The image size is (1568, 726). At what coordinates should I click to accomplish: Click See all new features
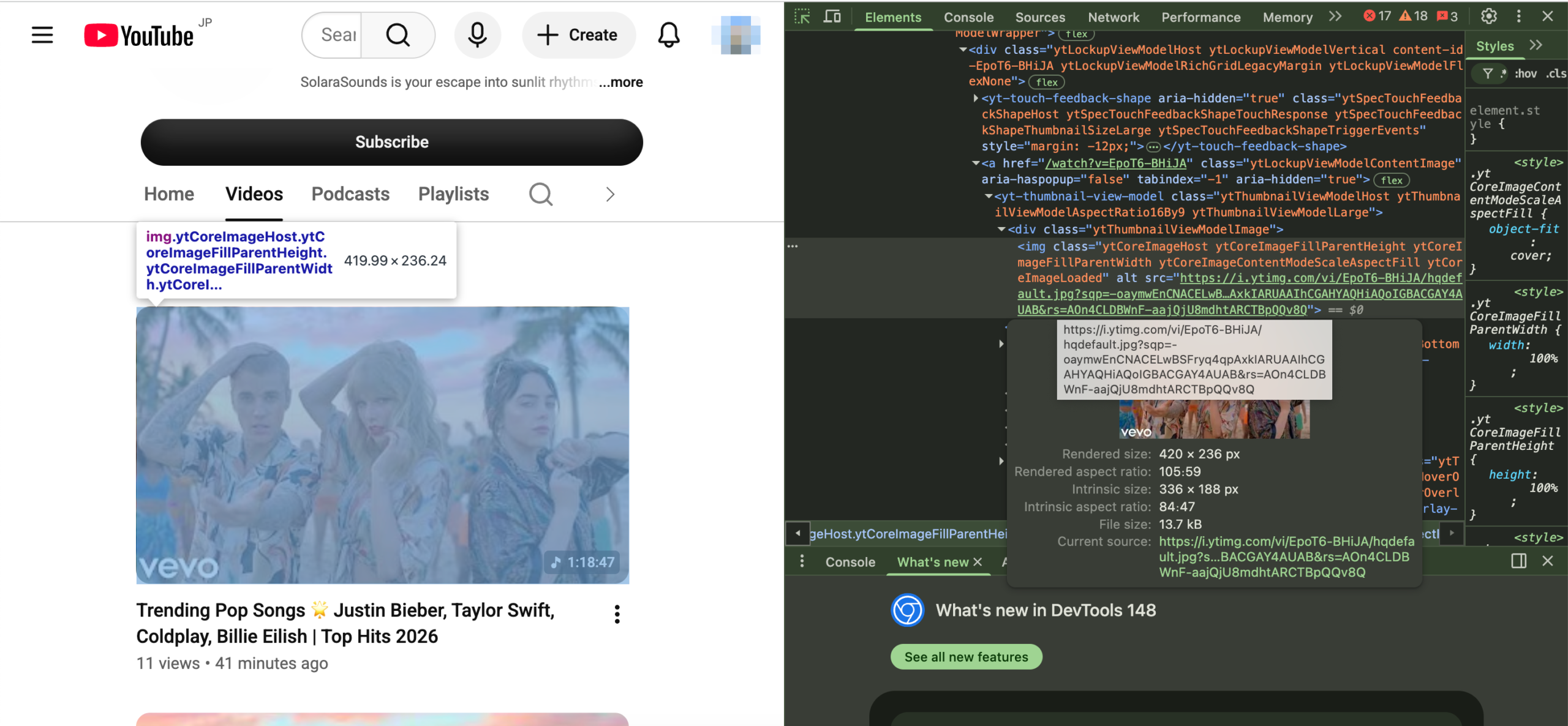tap(966, 657)
